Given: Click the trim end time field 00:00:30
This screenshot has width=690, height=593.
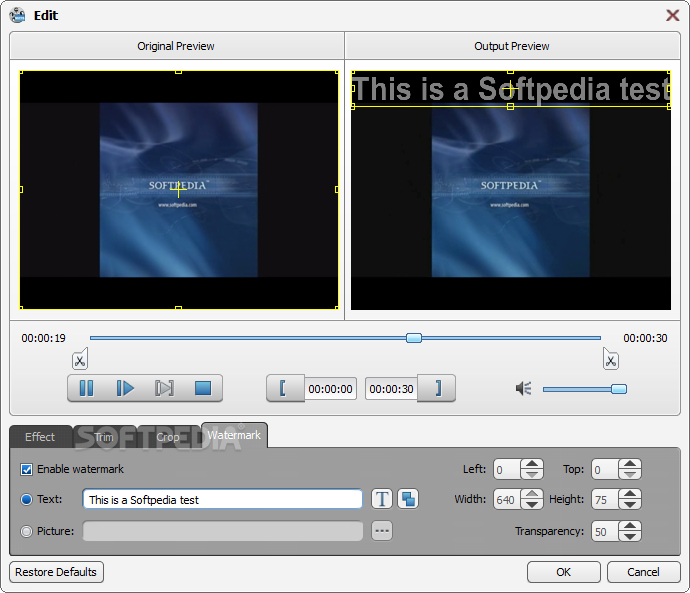Looking at the screenshot, I should [x=391, y=389].
